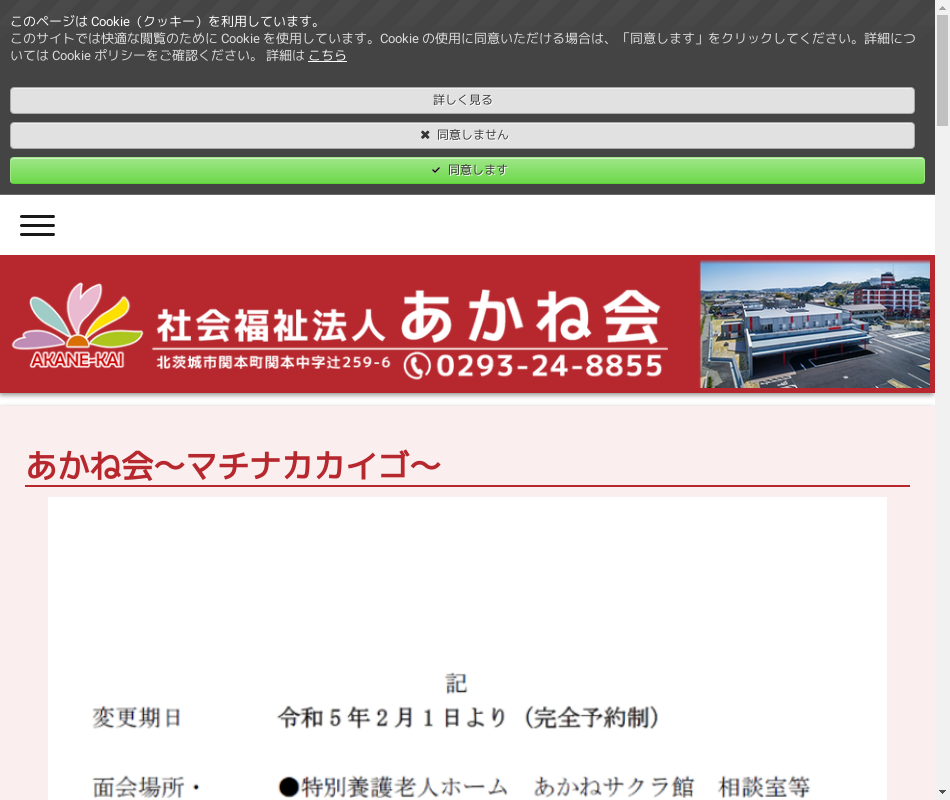Click the aerial facility photo in banner
The width and height of the screenshot is (950, 800).
pyautogui.click(x=814, y=324)
